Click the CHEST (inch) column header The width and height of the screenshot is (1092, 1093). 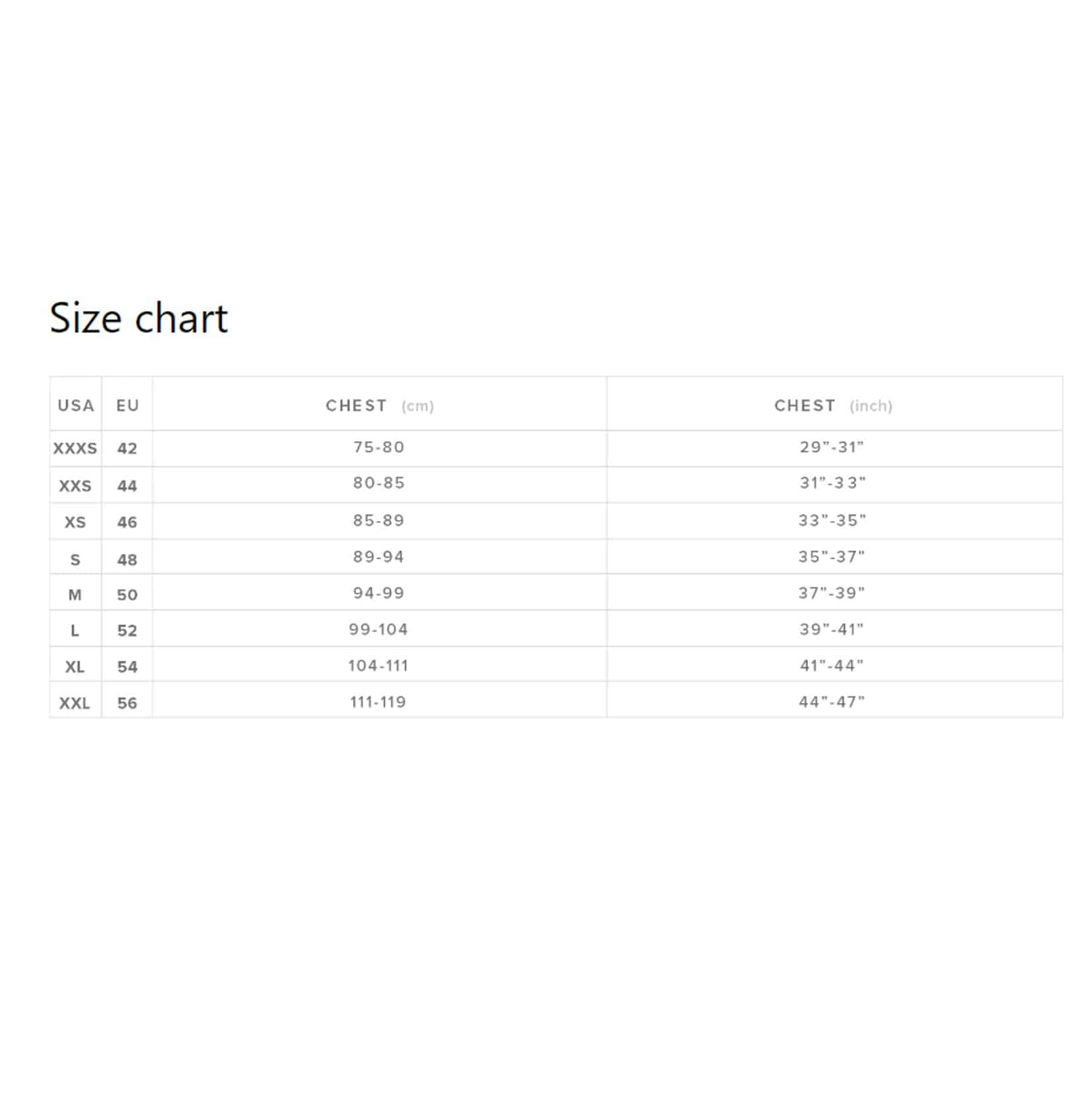click(833, 406)
